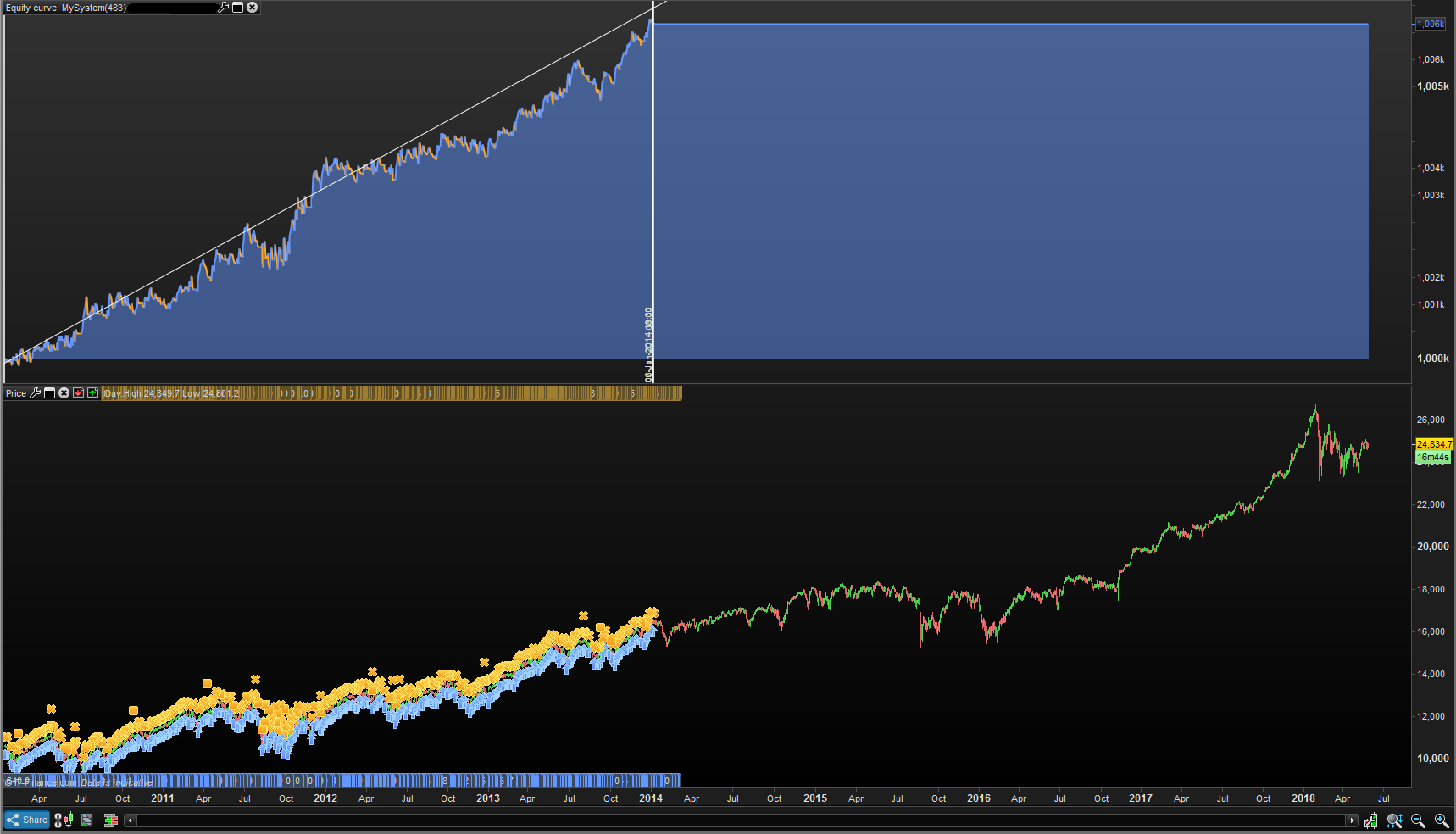Viewport: 1456px width, 834px height.
Task: Click the 20,000 price axis label
Action: pos(1433,547)
